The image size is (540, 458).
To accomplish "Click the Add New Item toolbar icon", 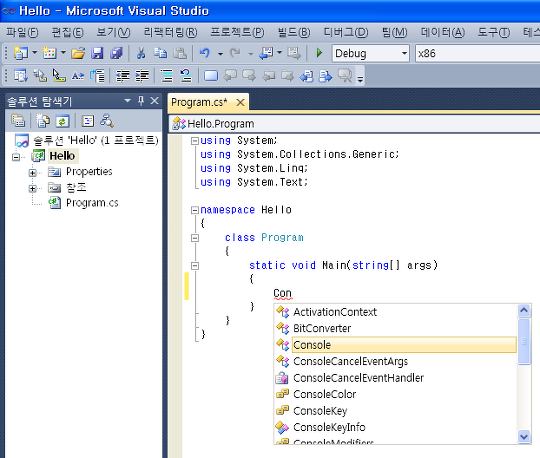I will coord(49,53).
